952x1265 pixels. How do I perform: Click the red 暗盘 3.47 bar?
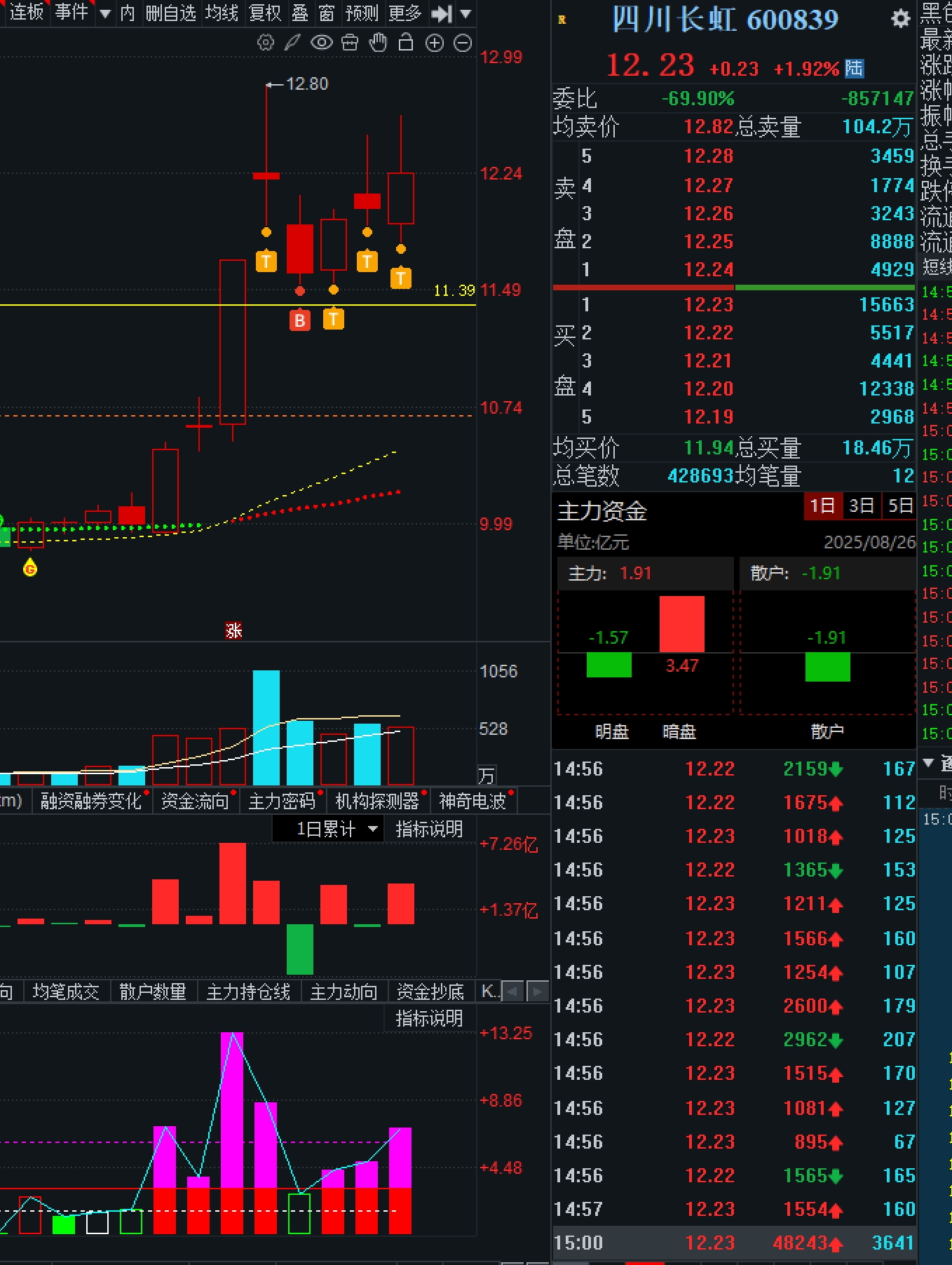(682, 624)
